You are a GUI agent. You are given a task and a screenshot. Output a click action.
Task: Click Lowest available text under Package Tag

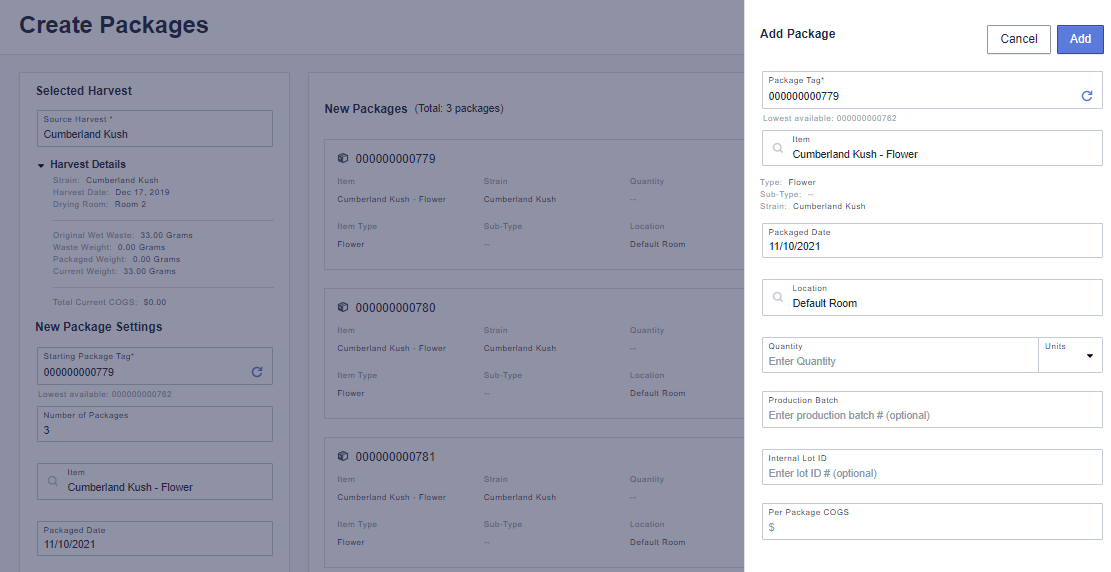[830, 118]
